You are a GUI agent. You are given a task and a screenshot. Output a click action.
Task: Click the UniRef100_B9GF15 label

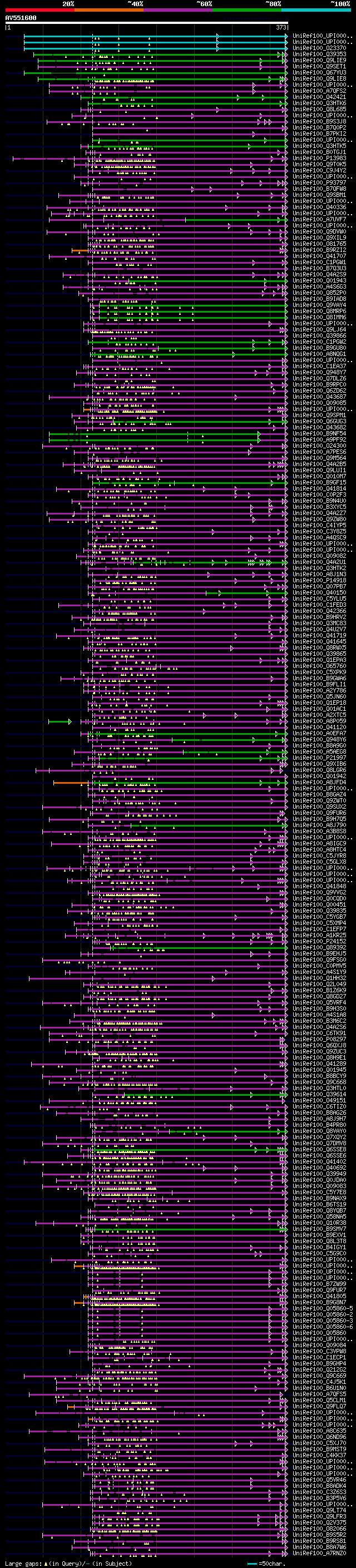click(319, 482)
